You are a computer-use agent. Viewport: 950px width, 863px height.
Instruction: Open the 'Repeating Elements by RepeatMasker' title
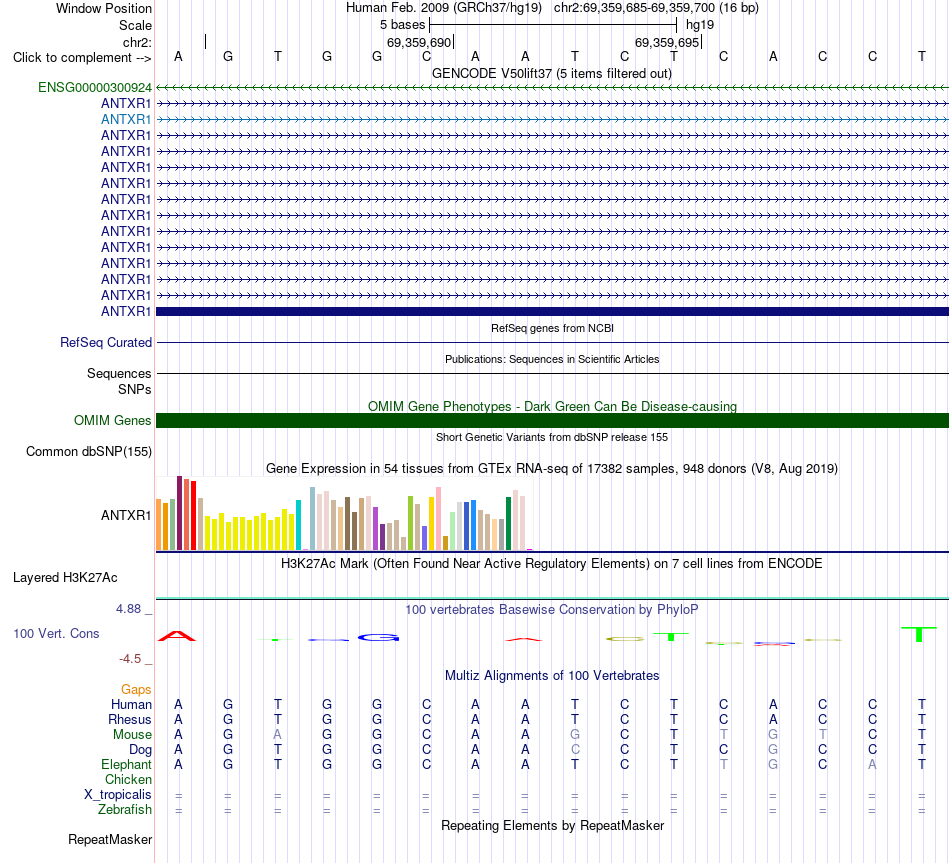point(552,825)
